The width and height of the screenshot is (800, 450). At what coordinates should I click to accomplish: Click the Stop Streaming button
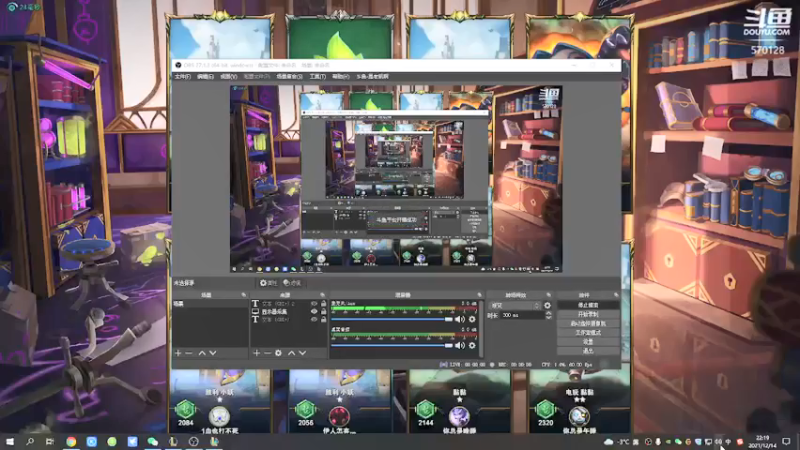tap(588, 305)
